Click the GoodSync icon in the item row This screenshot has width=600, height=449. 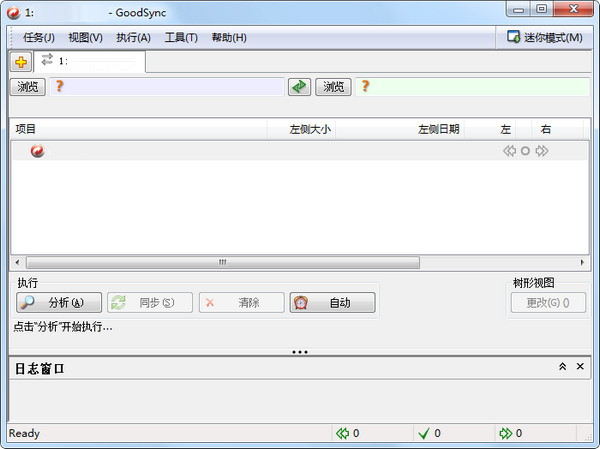click(x=38, y=151)
